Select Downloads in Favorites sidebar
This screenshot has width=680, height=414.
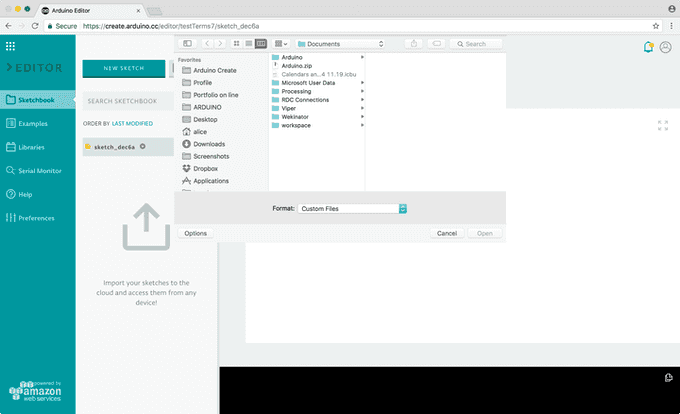pyautogui.click(x=209, y=144)
